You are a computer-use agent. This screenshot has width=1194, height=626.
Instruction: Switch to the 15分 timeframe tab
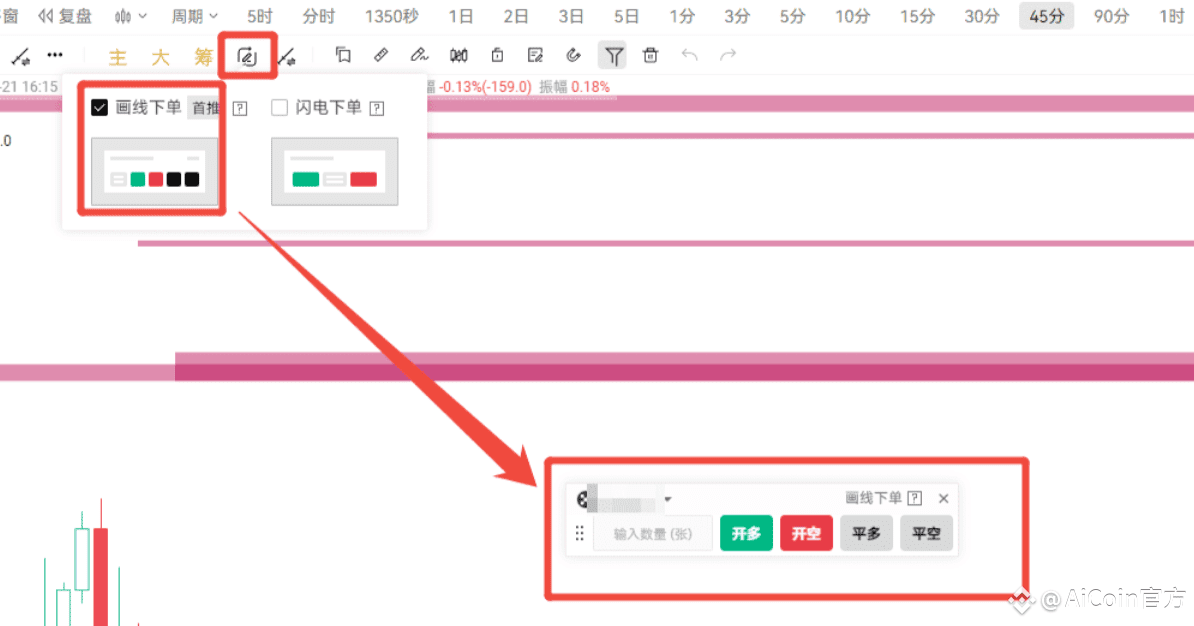click(917, 16)
